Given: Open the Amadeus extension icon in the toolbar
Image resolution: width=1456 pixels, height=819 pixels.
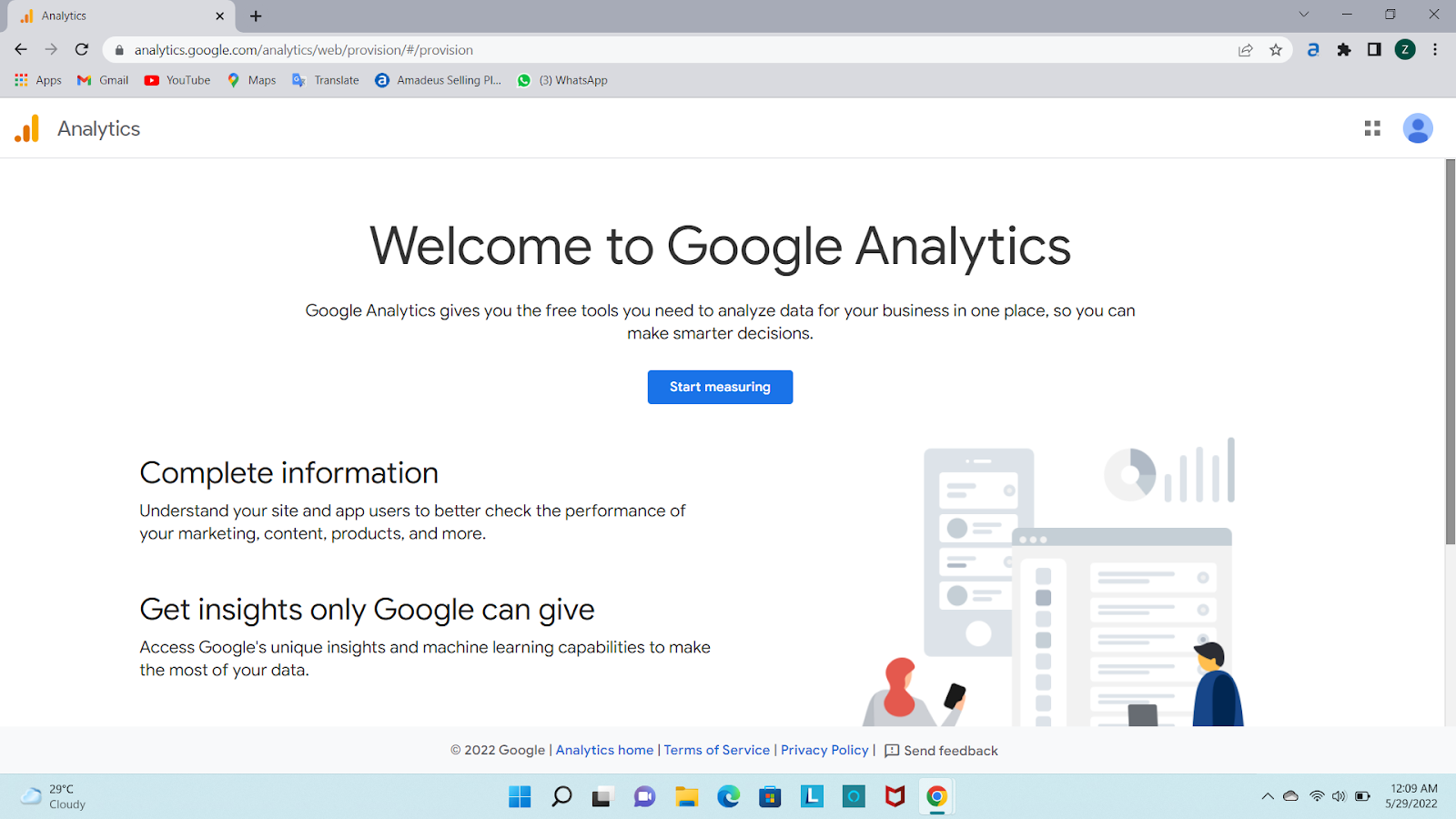Looking at the screenshot, I should click(1313, 50).
